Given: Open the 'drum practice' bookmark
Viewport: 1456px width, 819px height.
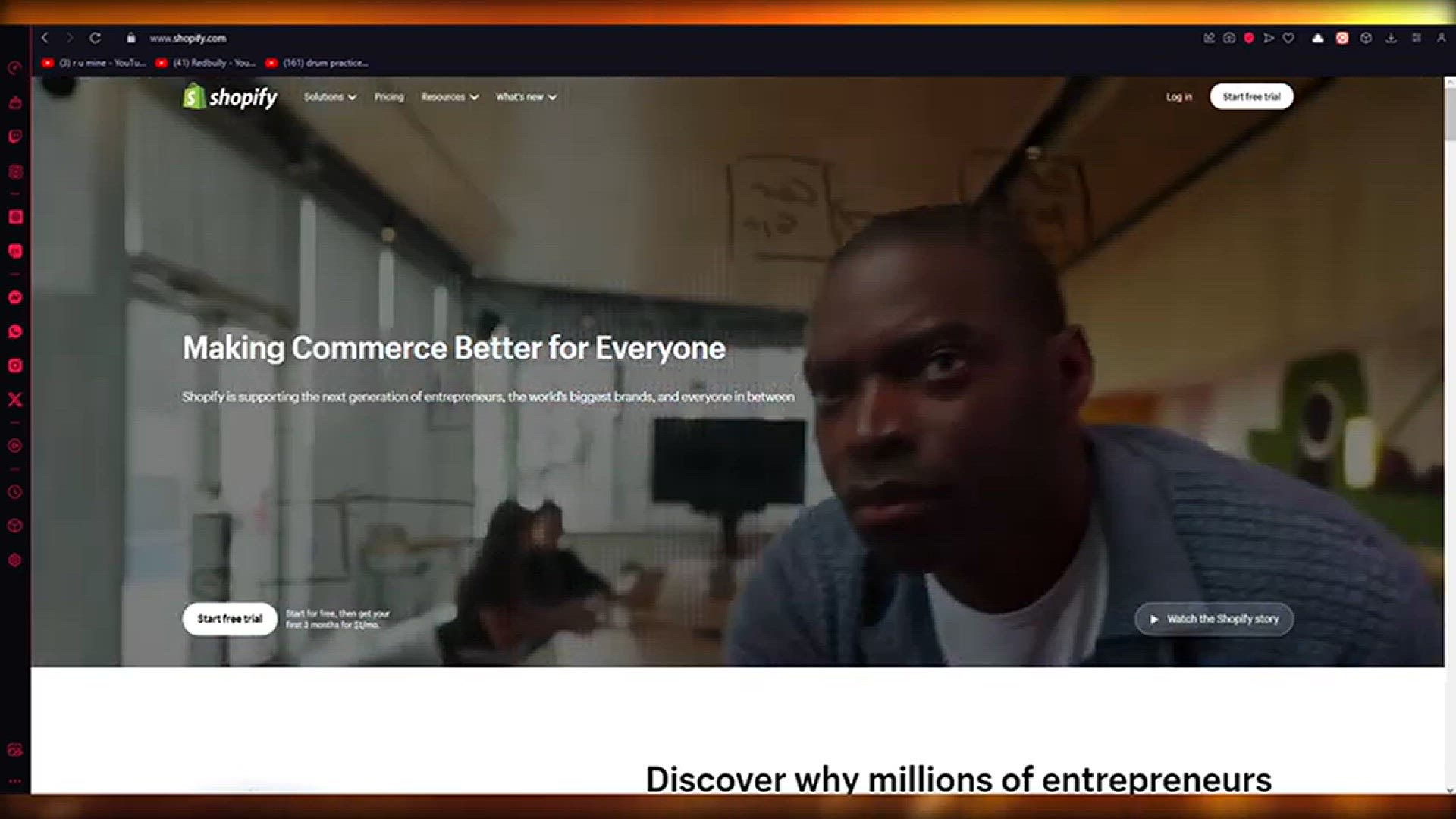Looking at the screenshot, I should coord(317,63).
